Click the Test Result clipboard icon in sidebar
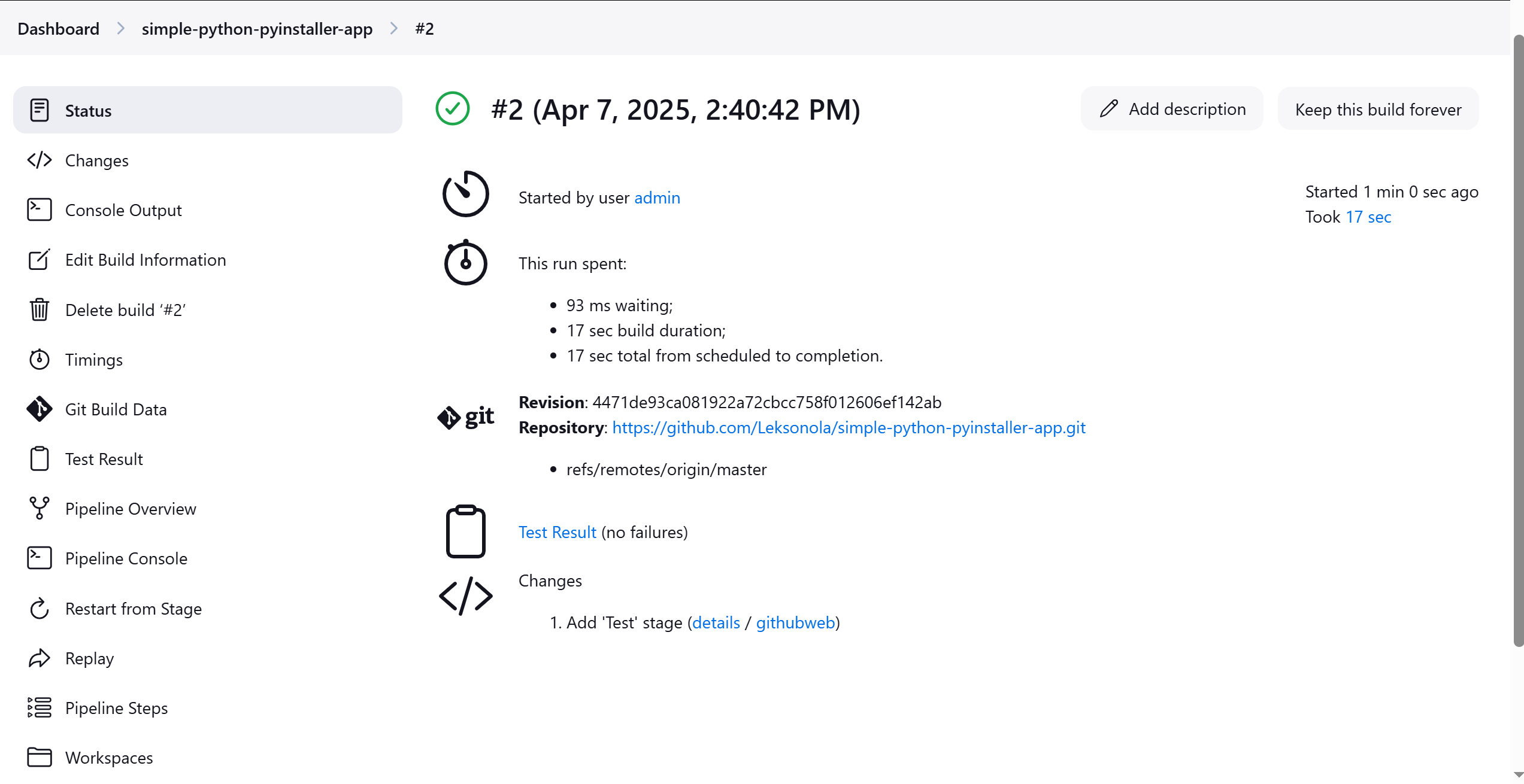 (x=40, y=458)
